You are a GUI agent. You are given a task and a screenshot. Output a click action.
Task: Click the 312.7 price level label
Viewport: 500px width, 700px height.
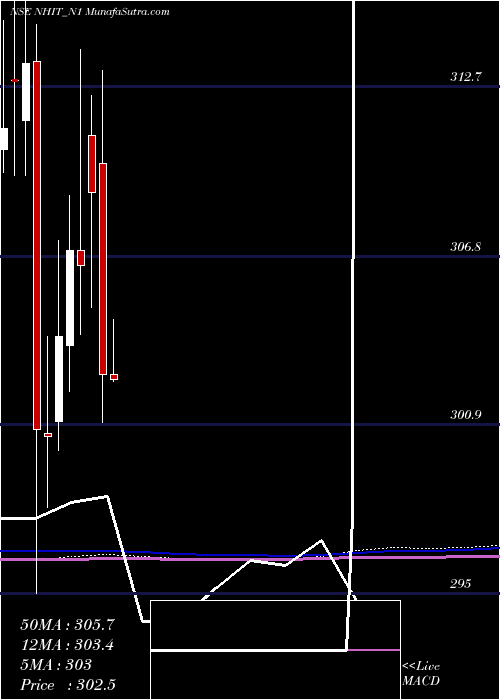pos(465,77)
